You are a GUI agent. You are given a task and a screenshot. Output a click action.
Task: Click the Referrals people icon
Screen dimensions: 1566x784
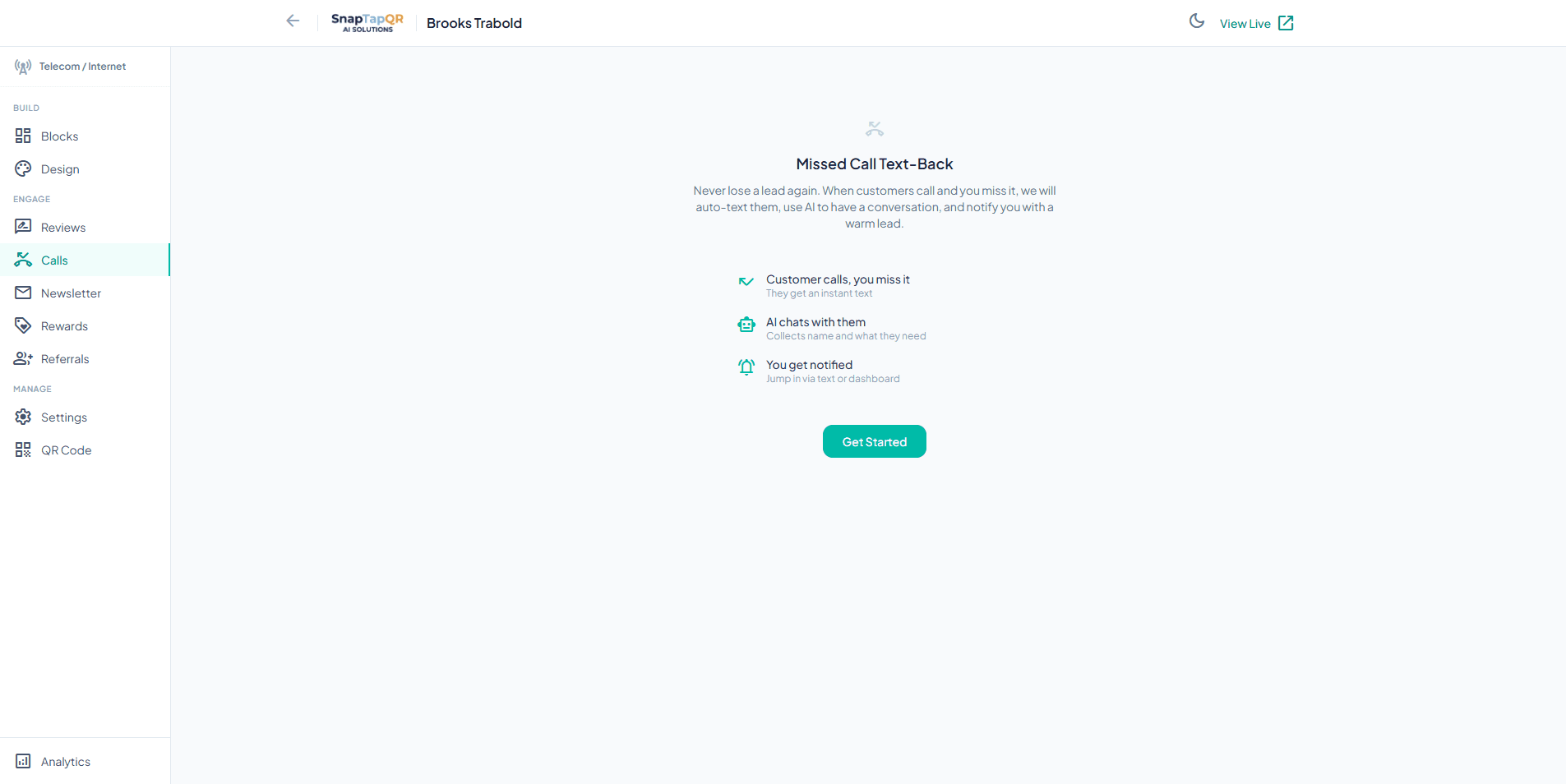[x=23, y=359]
